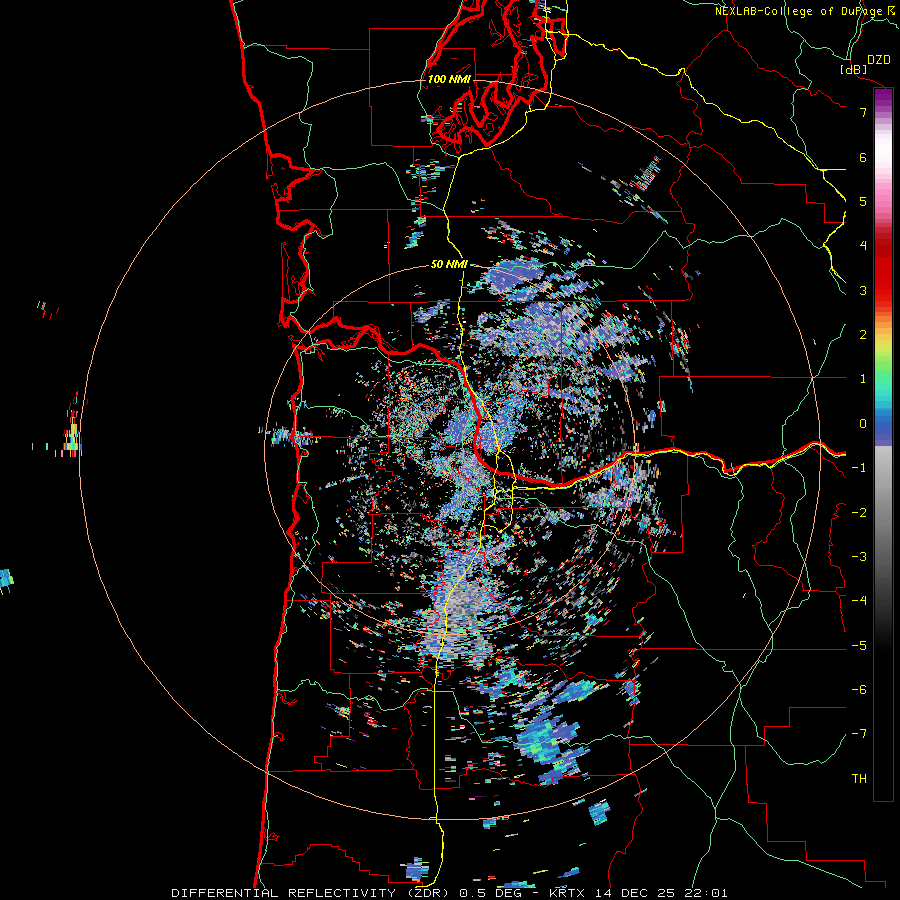Click the DIFFERENTIAL REFLECTIVITY (ZDR) caption text
Screen dimensions: 900x900
(x=312, y=893)
